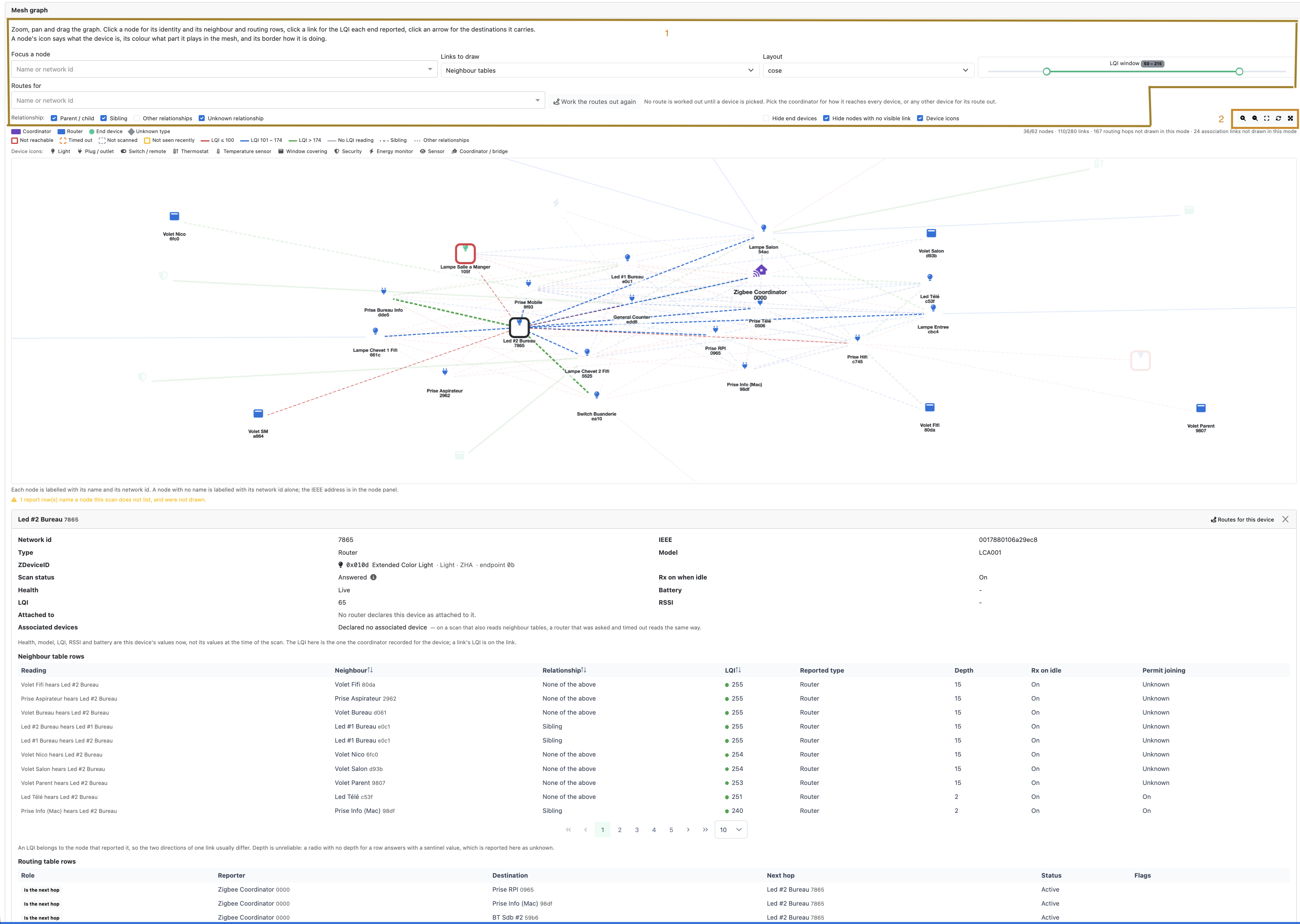Enable Hide end devices checkbox
The width and height of the screenshot is (1300, 924).
[x=766, y=118]
